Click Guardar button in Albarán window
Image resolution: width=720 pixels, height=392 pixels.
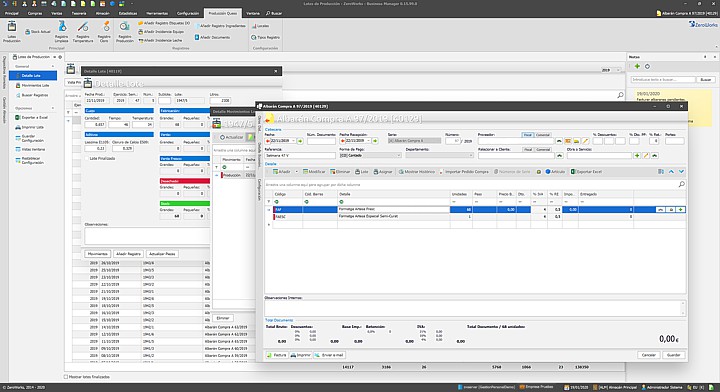673,355
